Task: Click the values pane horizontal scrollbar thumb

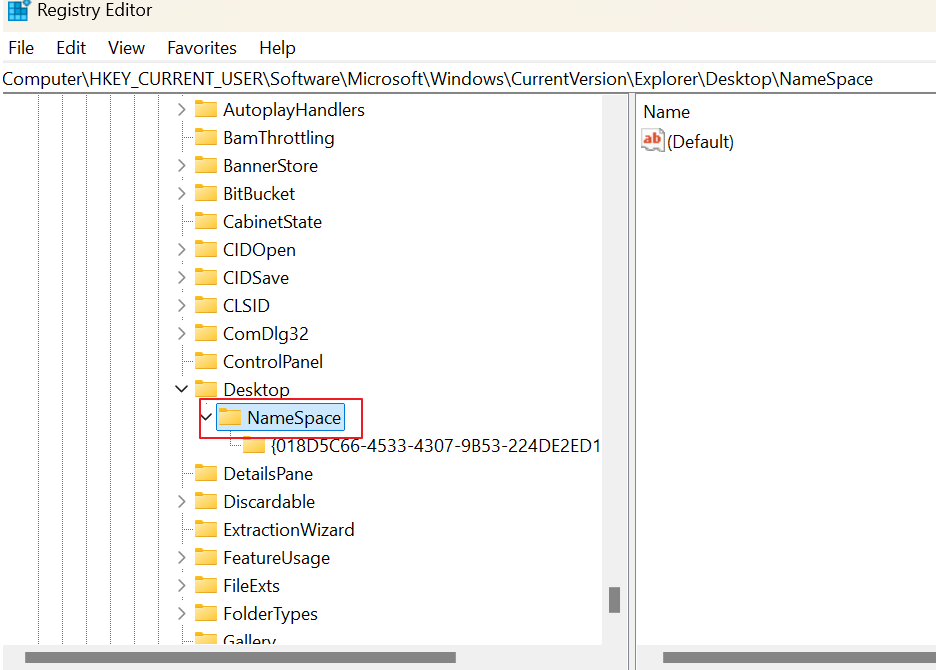Action: (x=799, y=657)
